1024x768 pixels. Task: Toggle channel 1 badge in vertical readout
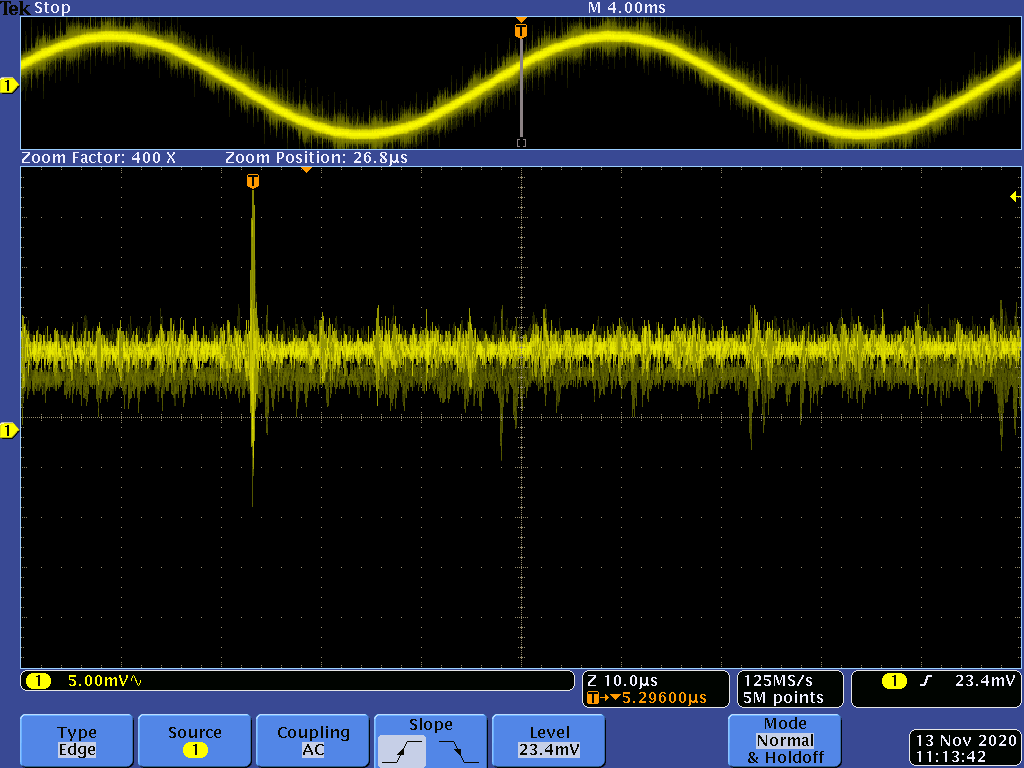(x=38, y=682)
